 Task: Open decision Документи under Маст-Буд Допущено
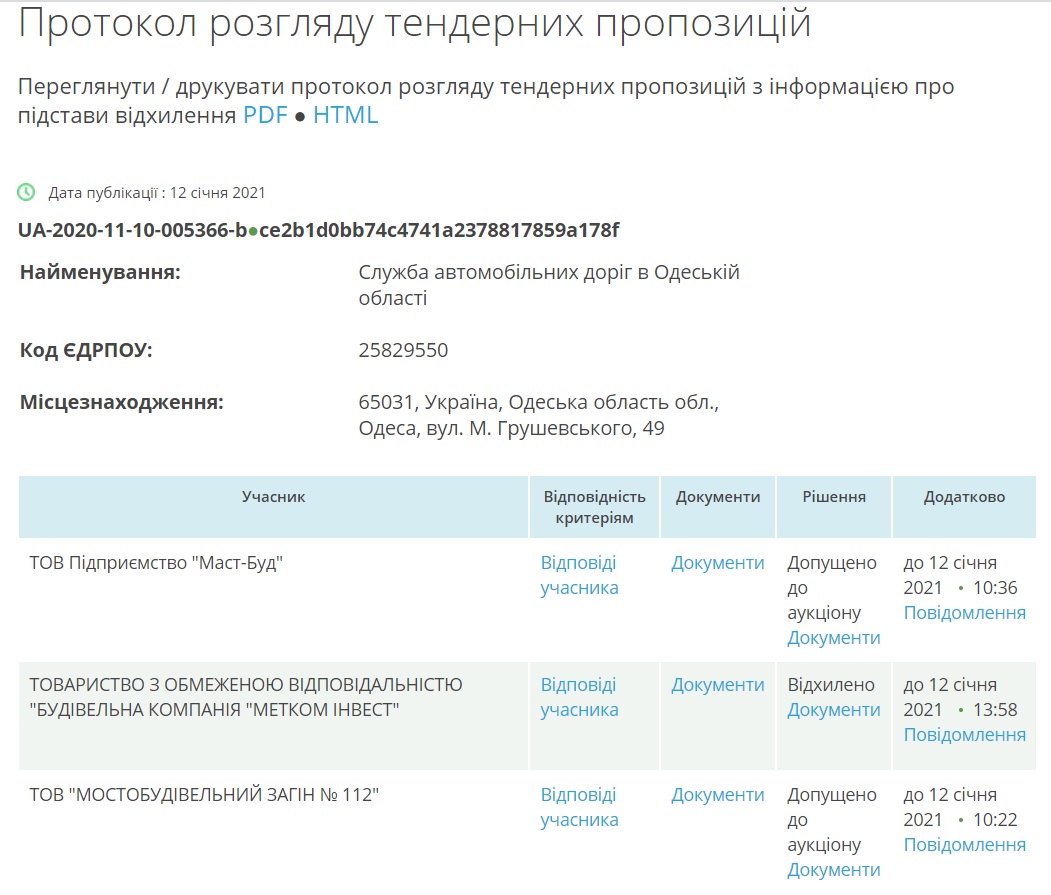pyautogui.click(x=833, y=638)
